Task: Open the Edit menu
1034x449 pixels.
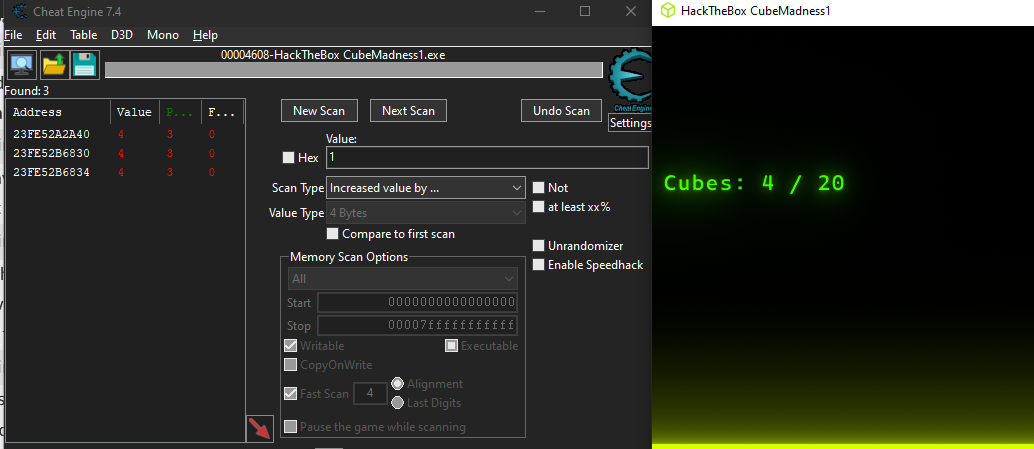Action: (46, 35)
